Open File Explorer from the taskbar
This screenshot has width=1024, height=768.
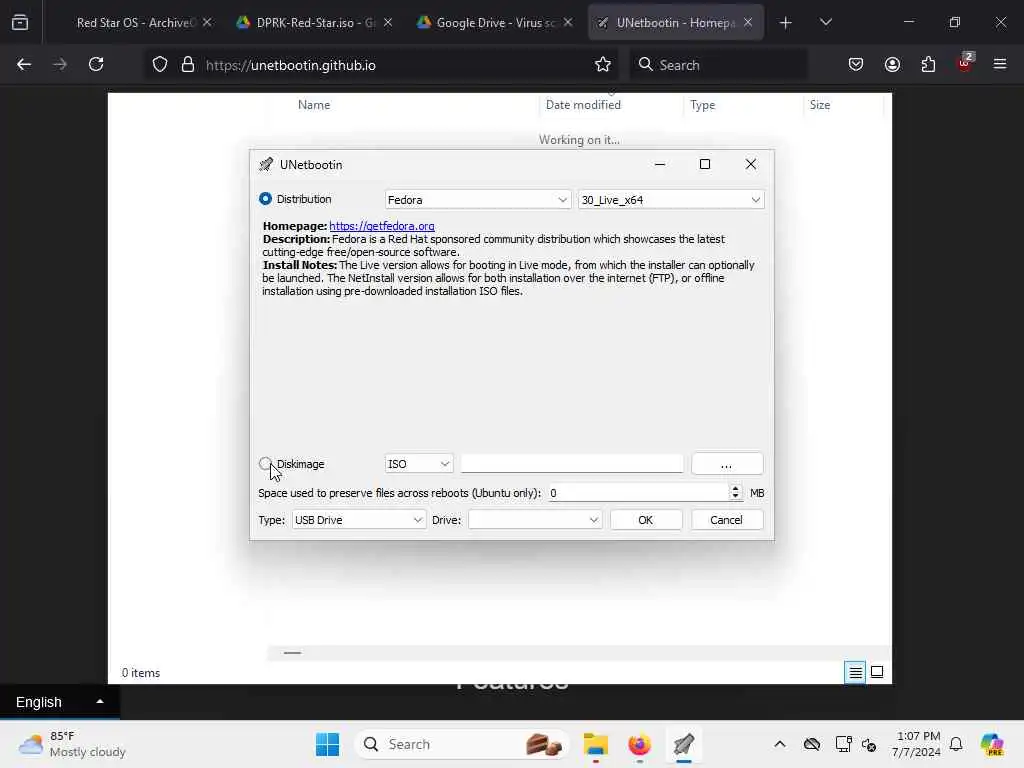click(x=596, y=744)
